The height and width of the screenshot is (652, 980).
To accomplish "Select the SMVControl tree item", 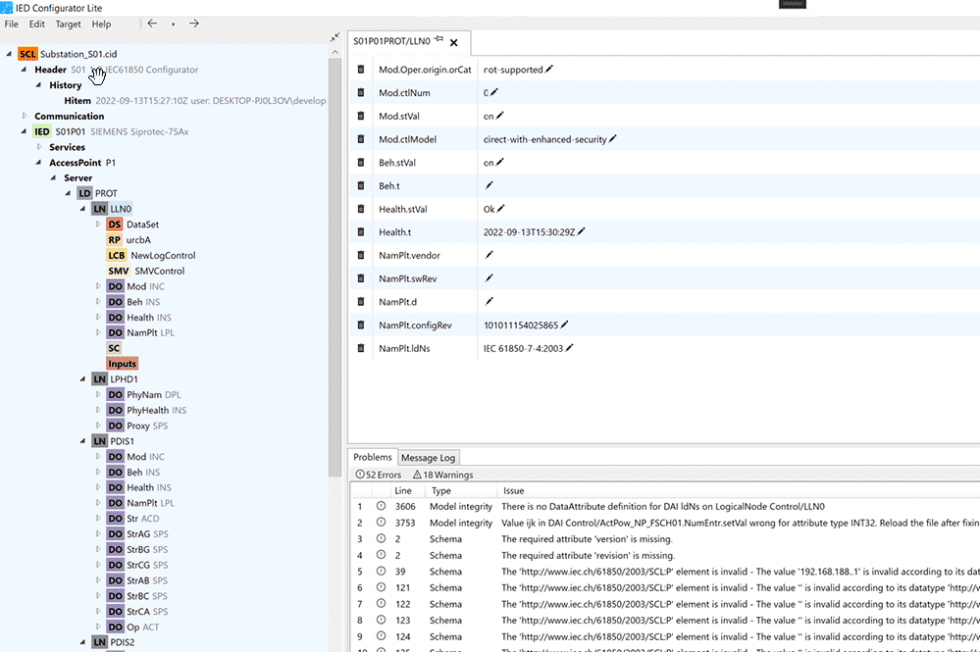I will pyautogui.click(x=159, y=271).
